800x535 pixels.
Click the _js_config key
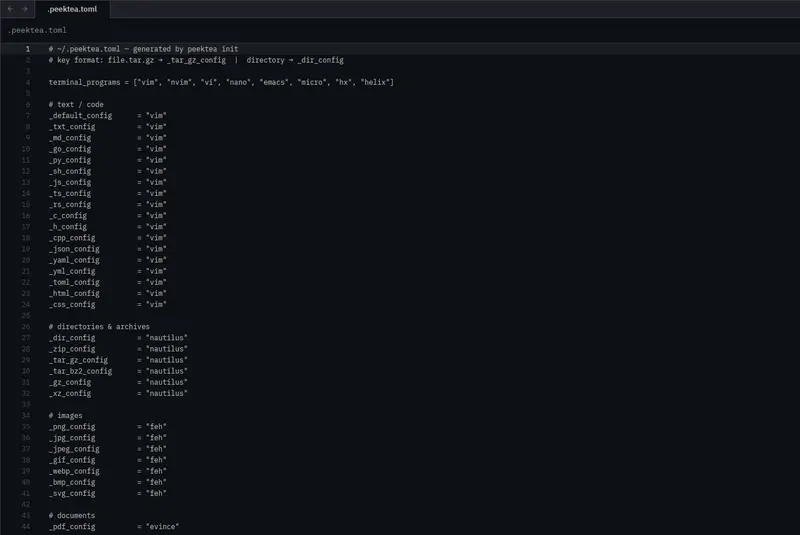coord(70,183)
